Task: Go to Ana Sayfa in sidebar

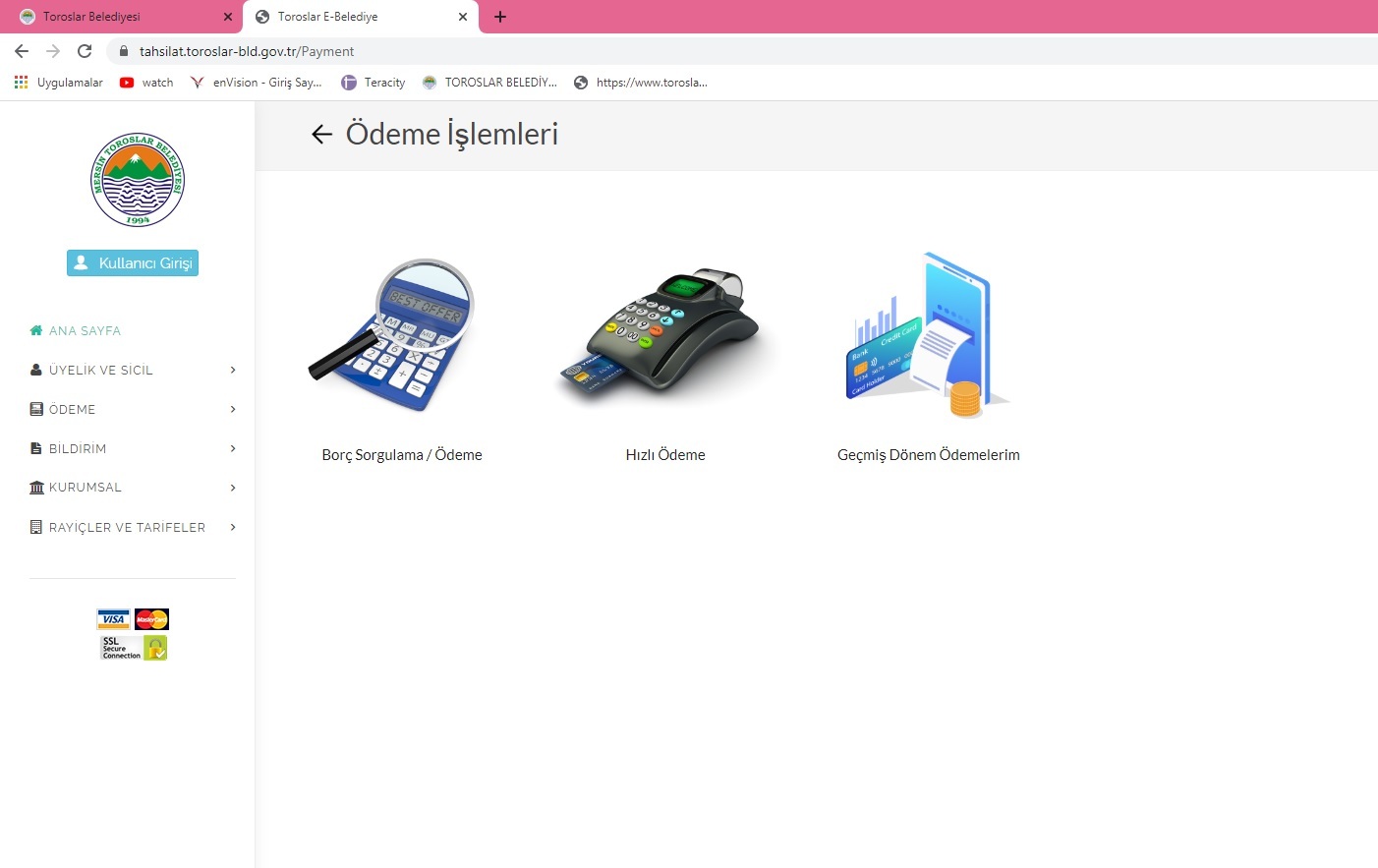Action: pyautogui.click(x=76, y=330)
